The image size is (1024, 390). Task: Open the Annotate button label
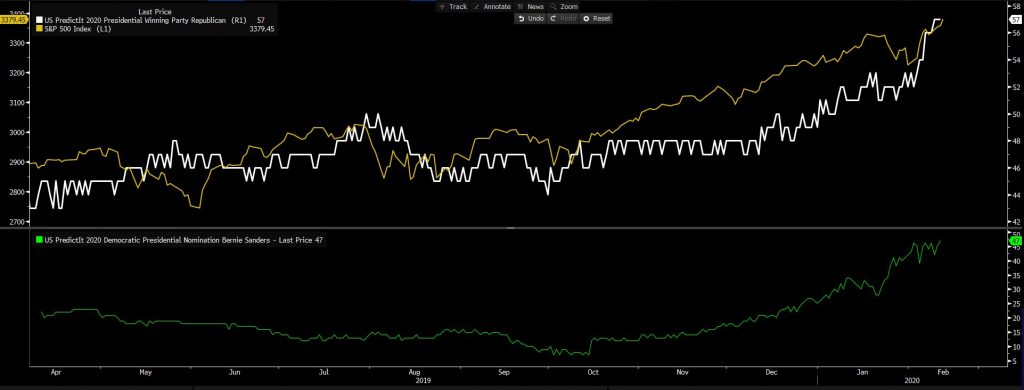(x=497, y=7)
